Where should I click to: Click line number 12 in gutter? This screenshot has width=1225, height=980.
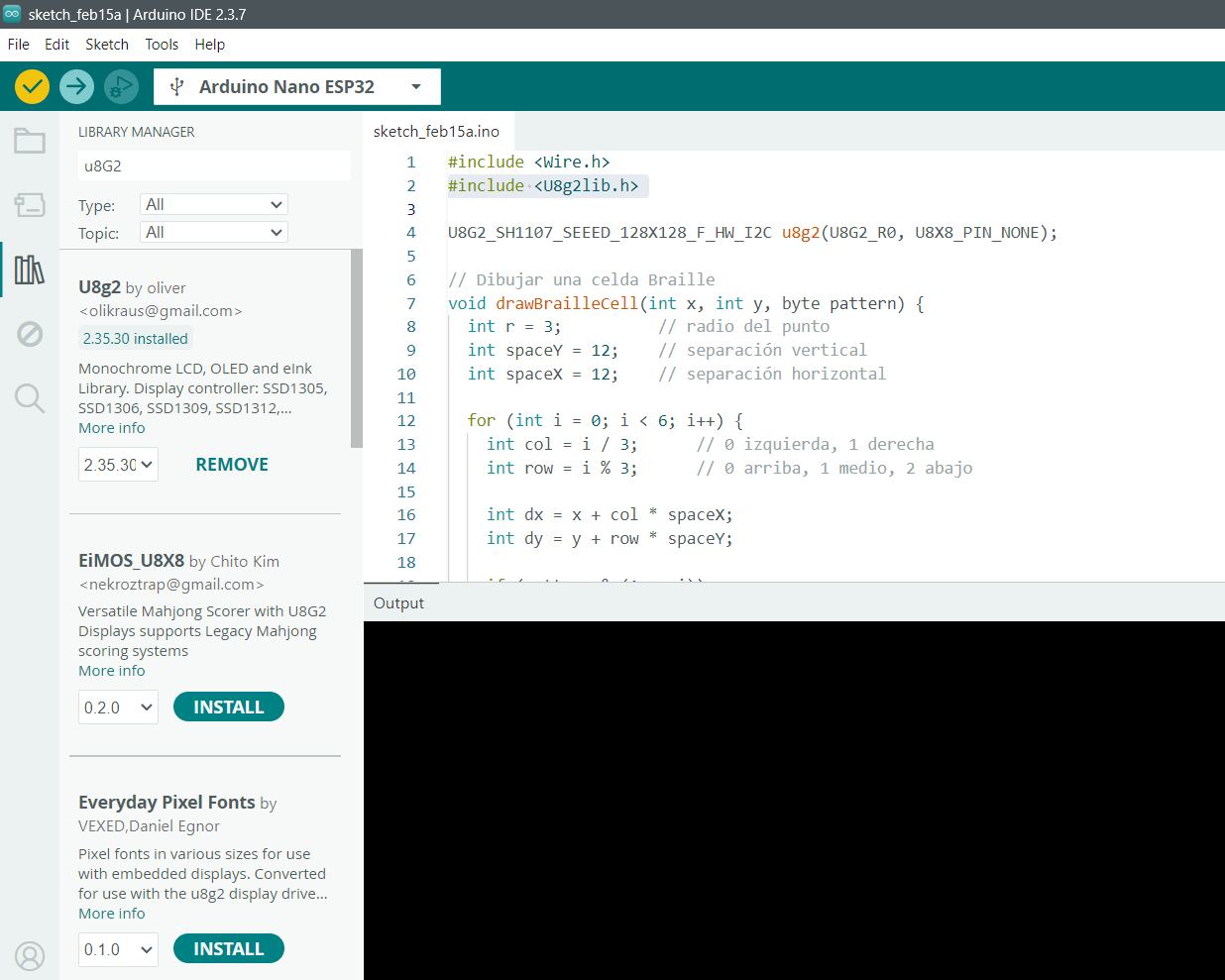406,420
